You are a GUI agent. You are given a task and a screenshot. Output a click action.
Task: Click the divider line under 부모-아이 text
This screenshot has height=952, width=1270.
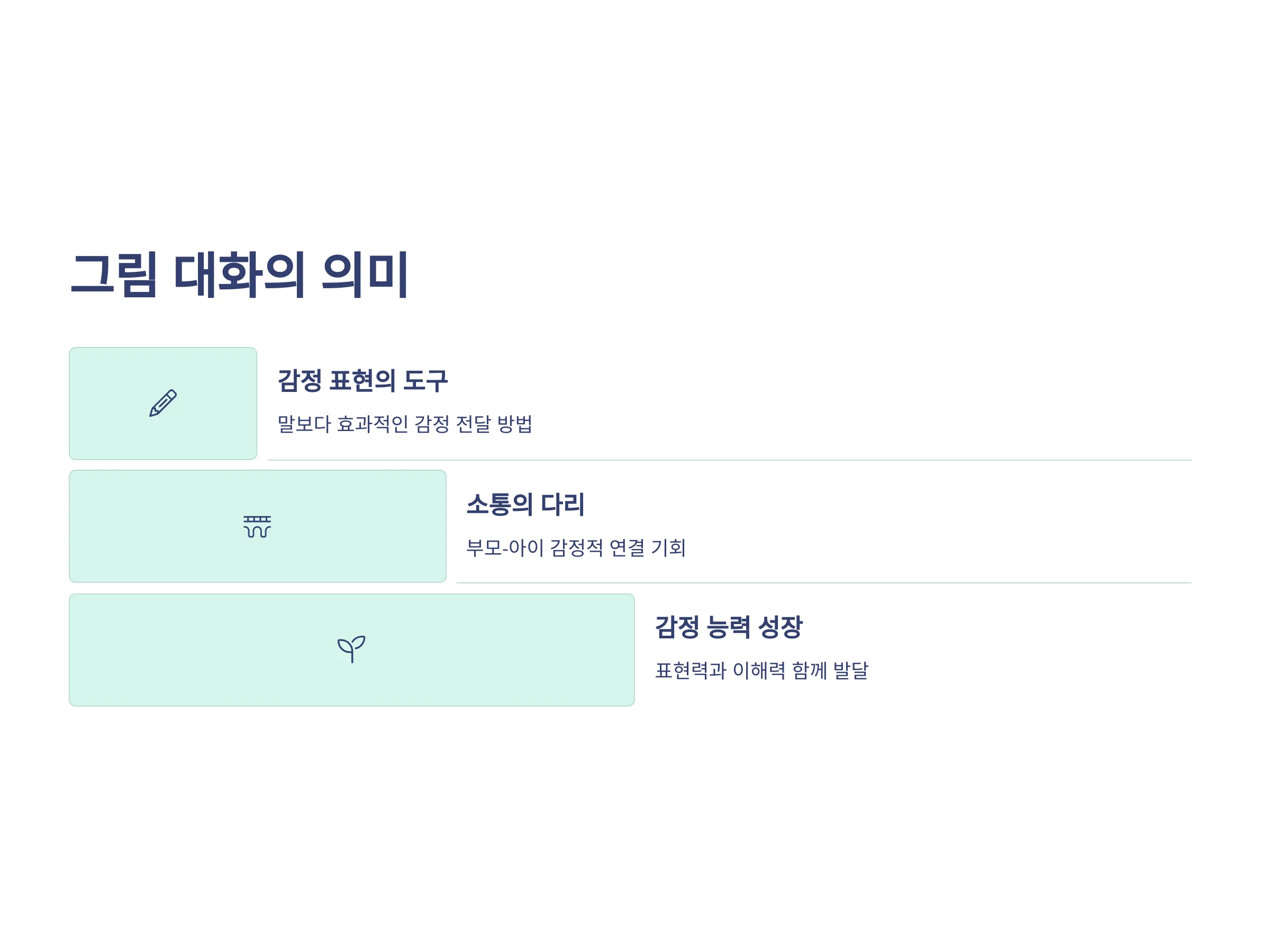pos(824,583)
